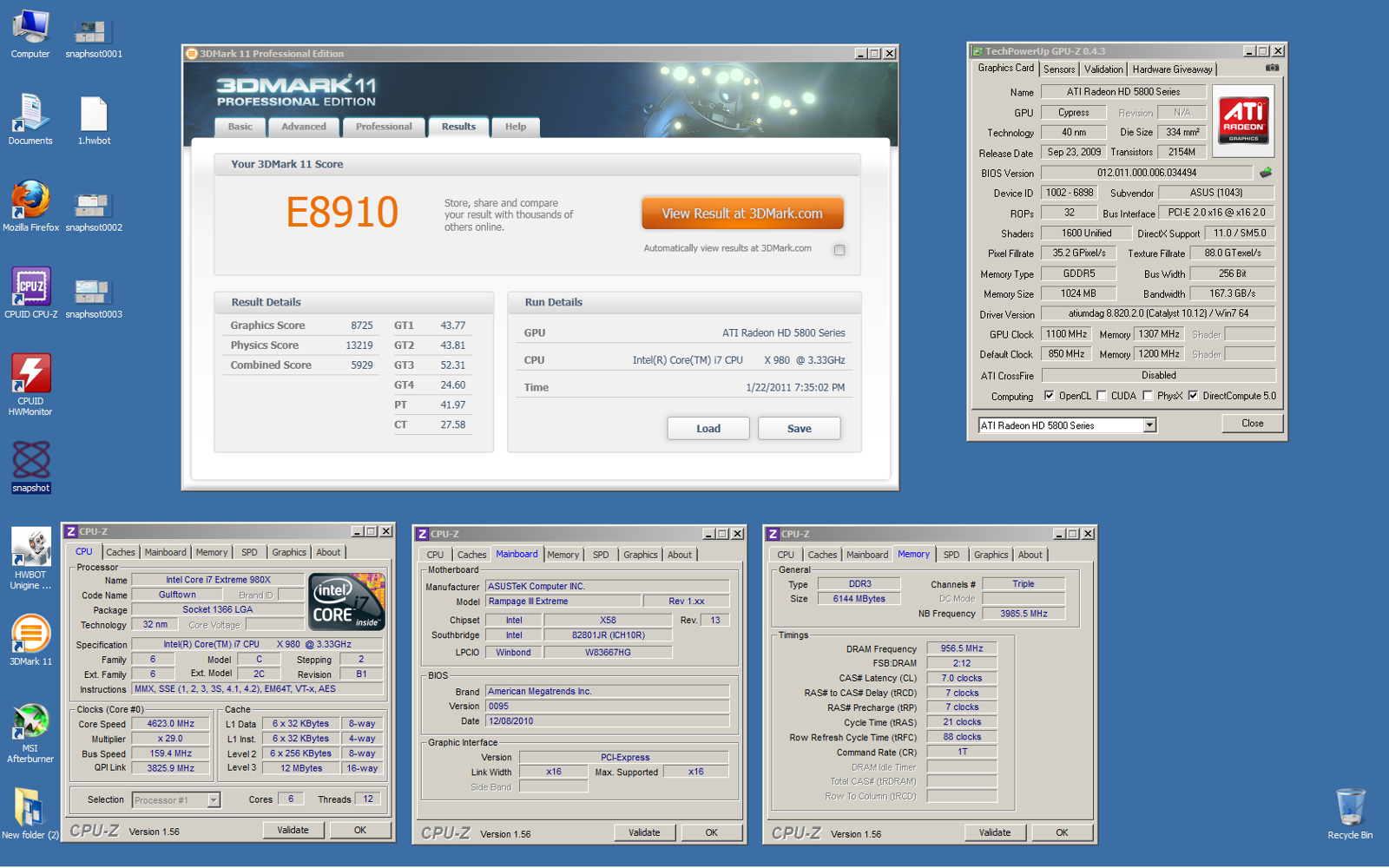
Task: Switch to Advanced tab in 3DMark 11
Action: tap(304, 127)
